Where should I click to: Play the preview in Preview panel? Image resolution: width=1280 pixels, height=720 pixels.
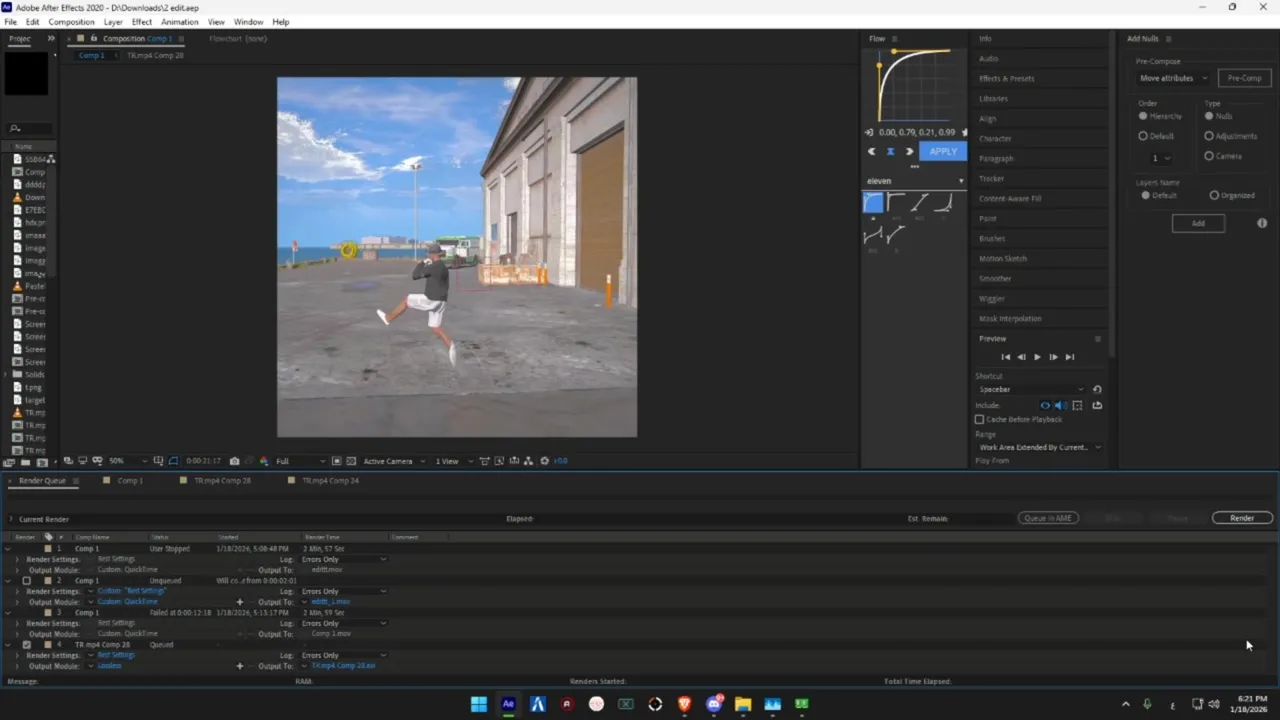[1037, 357]
